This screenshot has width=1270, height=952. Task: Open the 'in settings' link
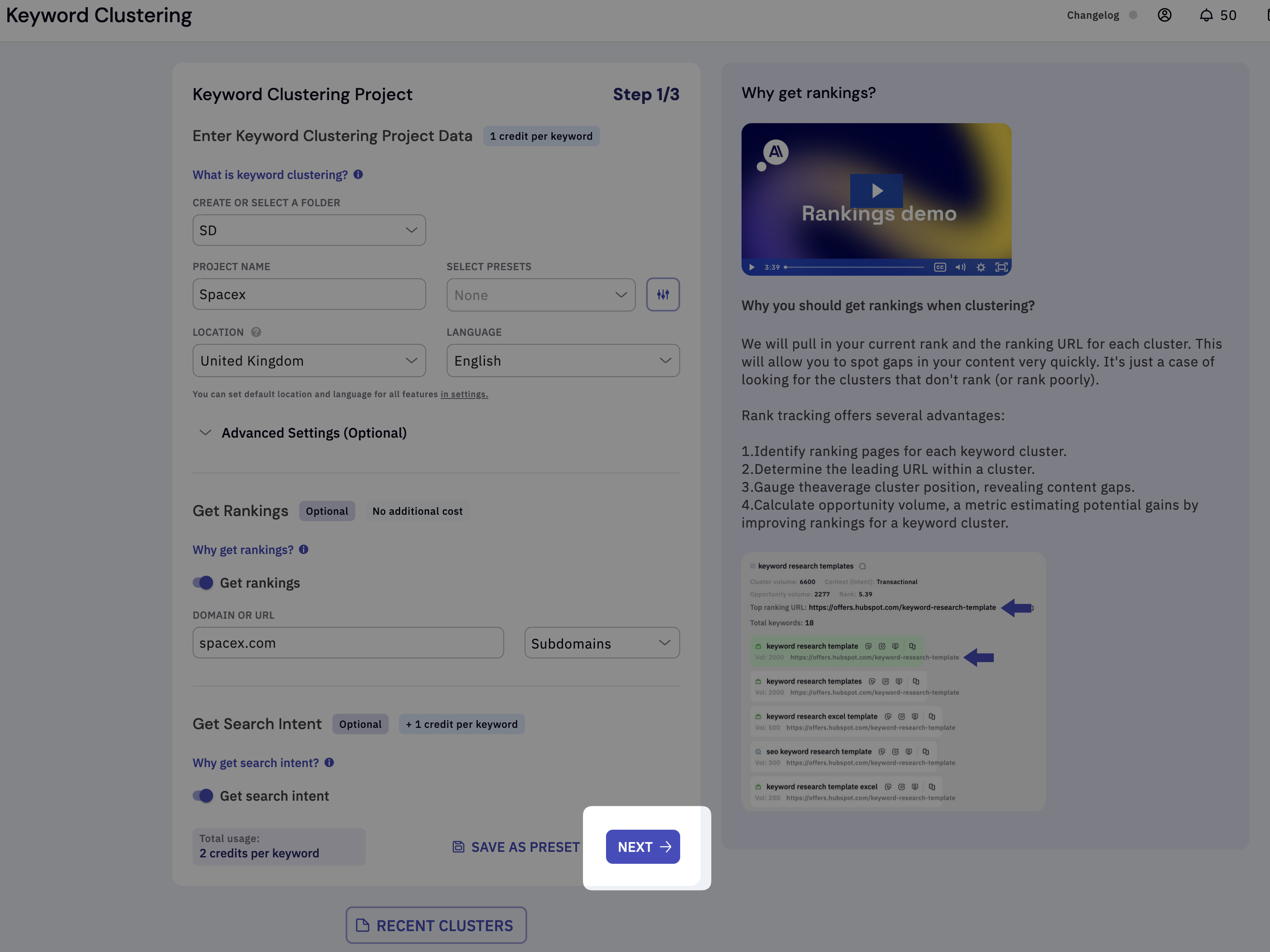click(x=464, y=395)
